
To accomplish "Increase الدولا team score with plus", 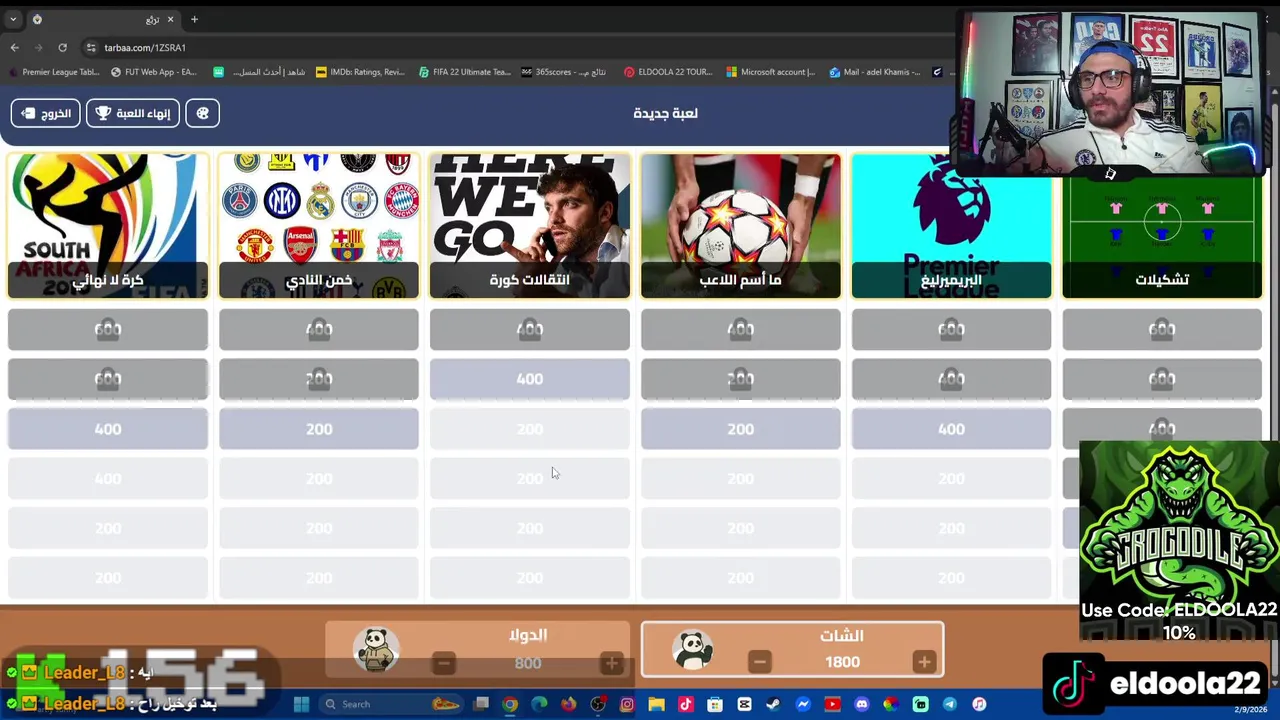I will (x=611, y=662).
